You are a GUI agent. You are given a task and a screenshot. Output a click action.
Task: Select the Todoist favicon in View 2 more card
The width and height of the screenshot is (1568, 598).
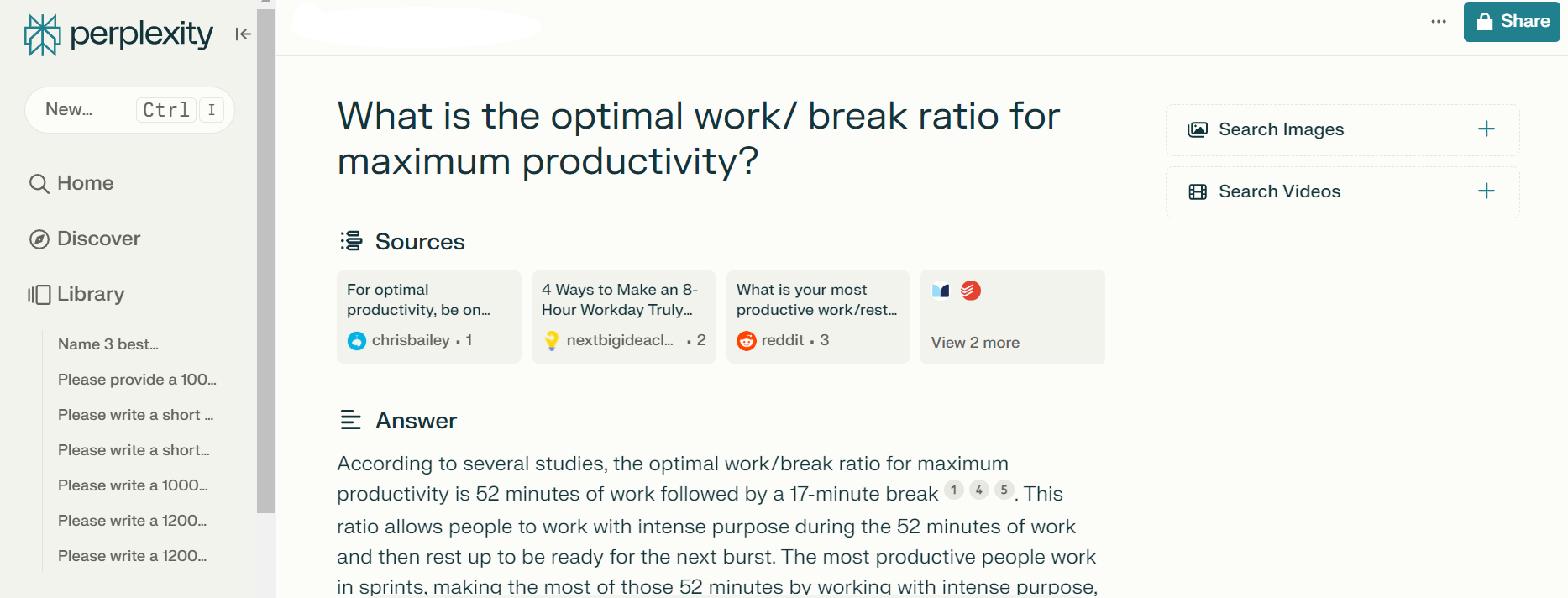pos(972,291)
